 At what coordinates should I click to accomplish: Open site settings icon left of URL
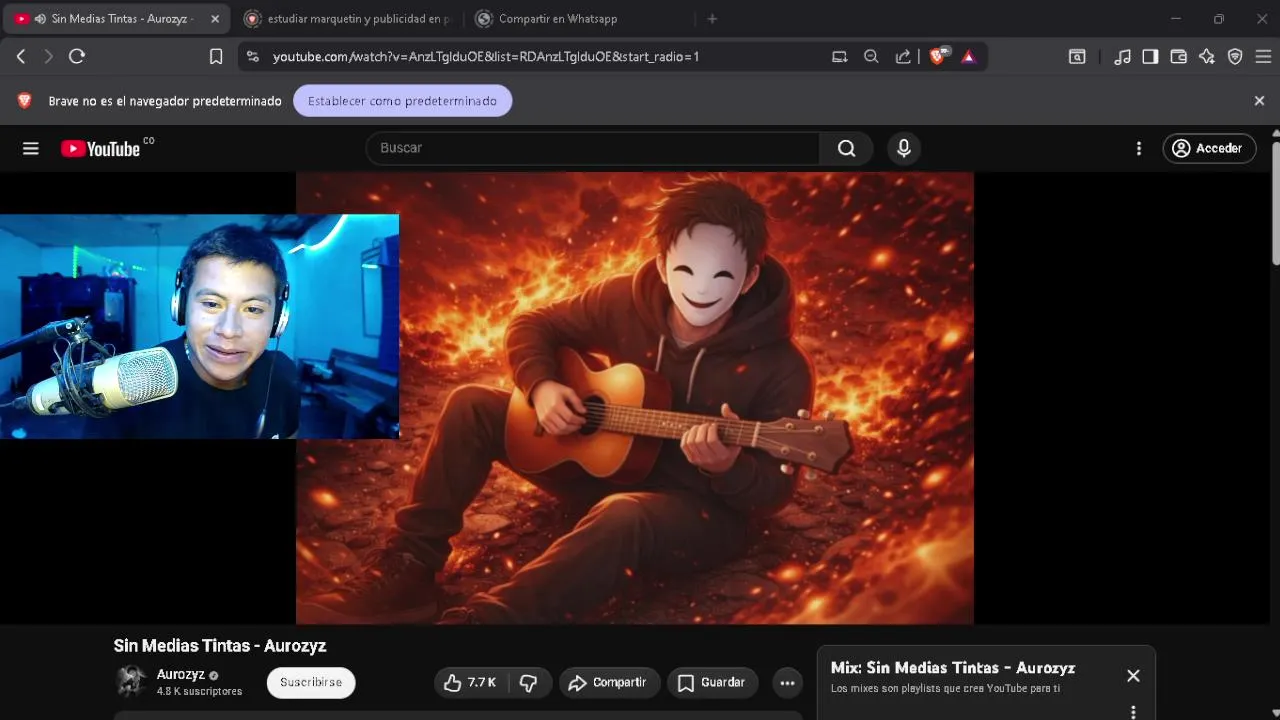(252, 57)
